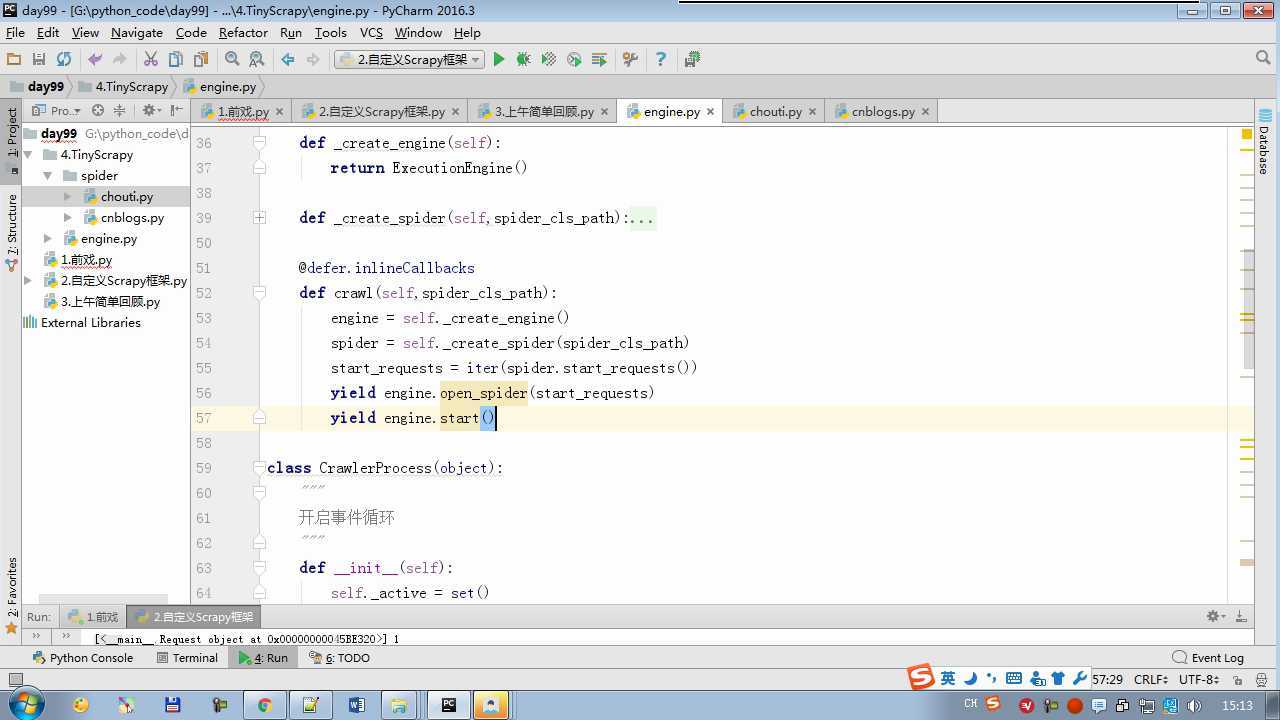Viewport: 1280px width, 720px height.
Task: Click the Find magnifier icon
Action: 232,60
